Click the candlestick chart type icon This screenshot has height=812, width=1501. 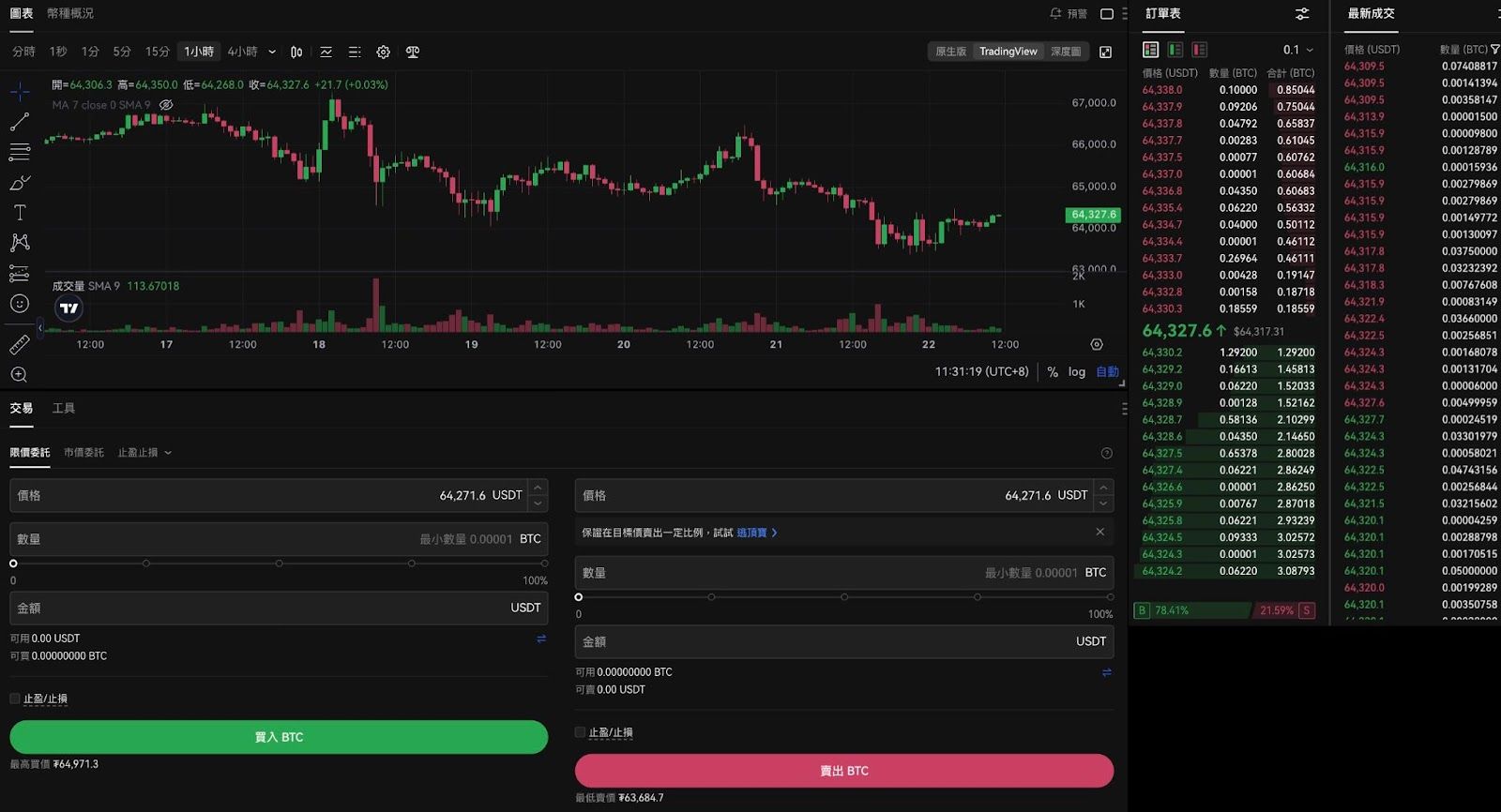[296, 53]
